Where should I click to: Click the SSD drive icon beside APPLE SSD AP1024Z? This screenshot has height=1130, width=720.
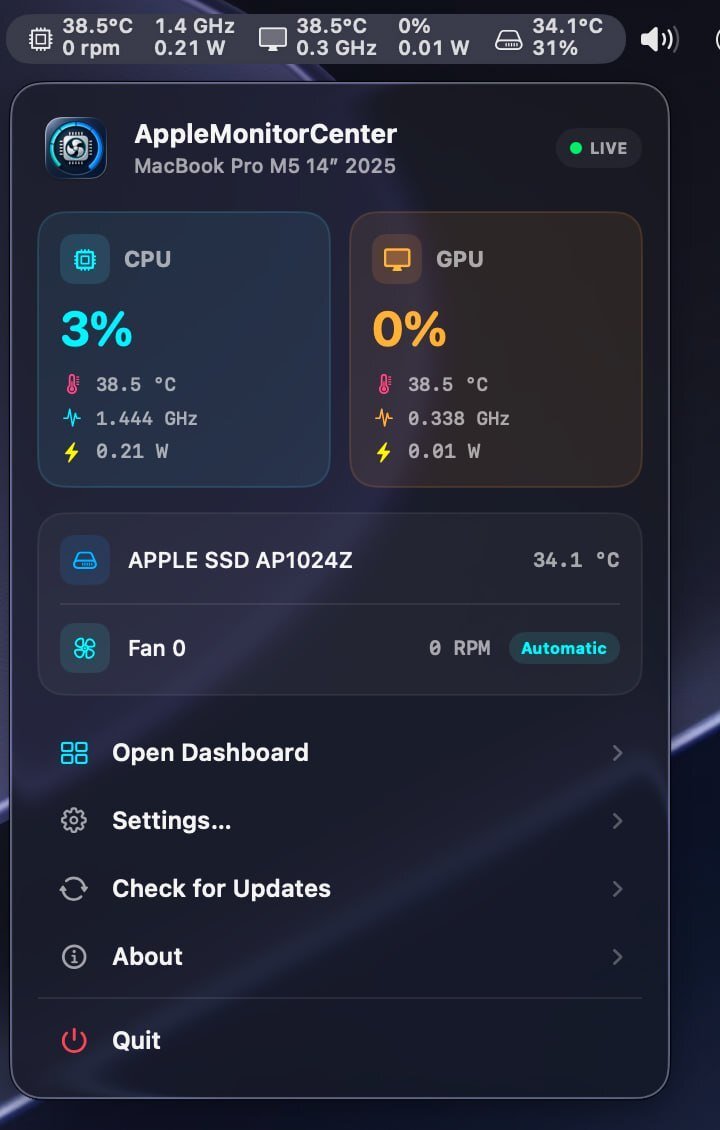[x=85, y=560]
